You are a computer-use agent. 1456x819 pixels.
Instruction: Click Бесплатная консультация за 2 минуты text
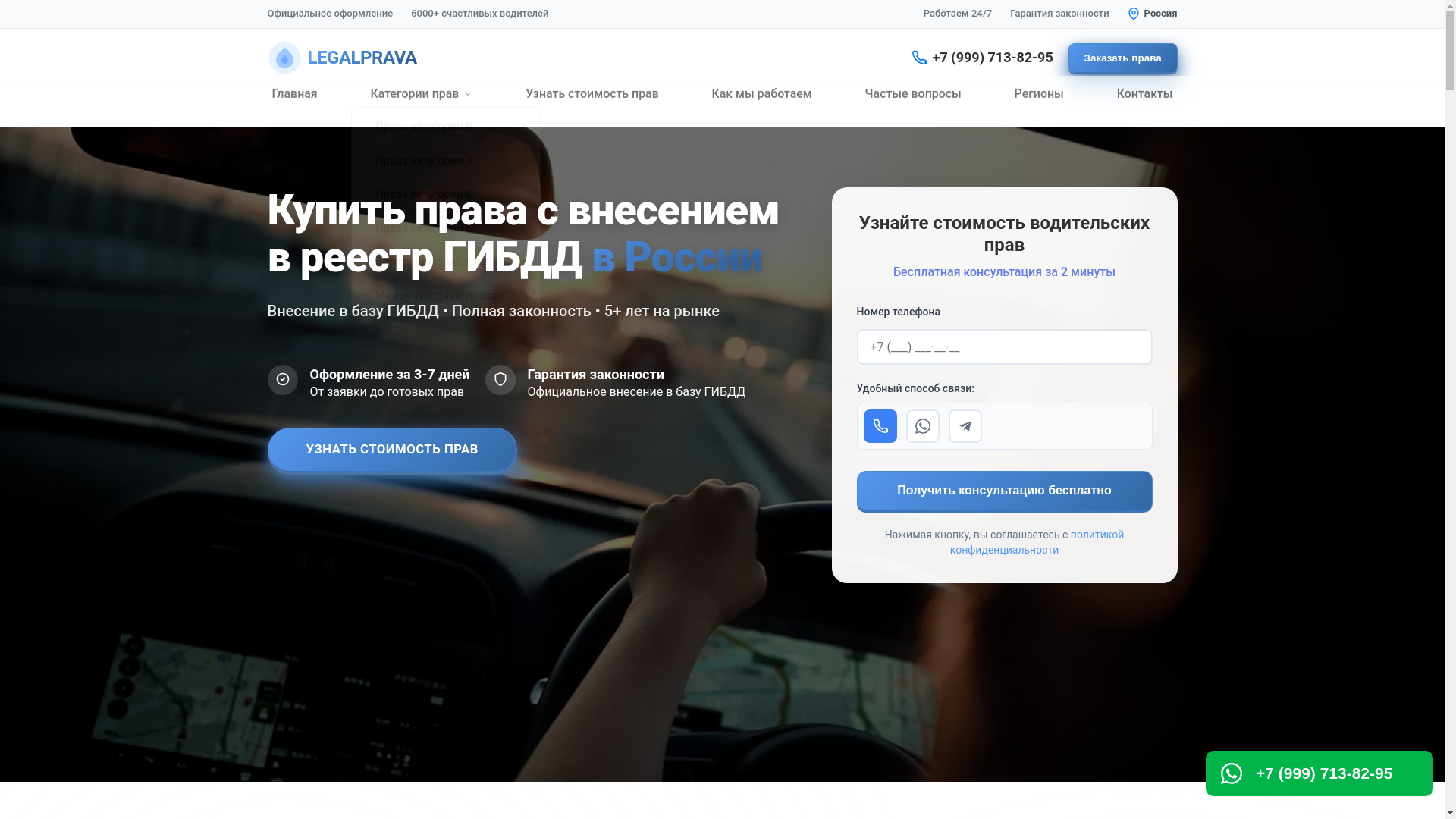[x=1004, y=271]
